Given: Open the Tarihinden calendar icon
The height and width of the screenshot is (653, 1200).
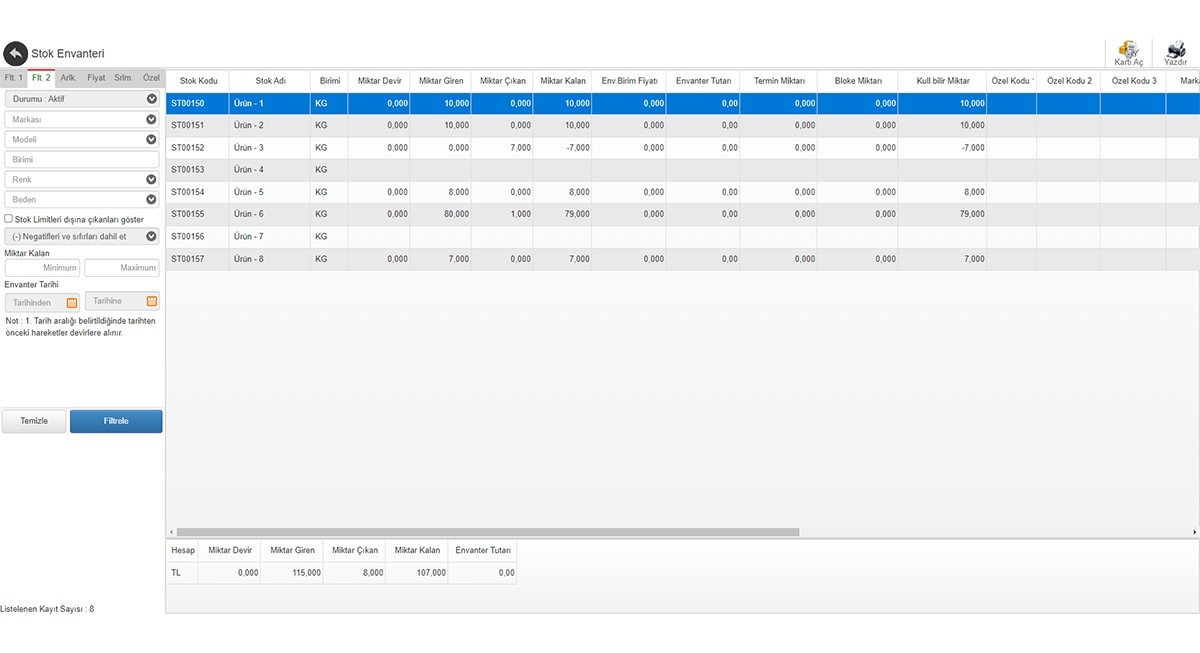Looking at the screenshot, I should pos(71,302).
